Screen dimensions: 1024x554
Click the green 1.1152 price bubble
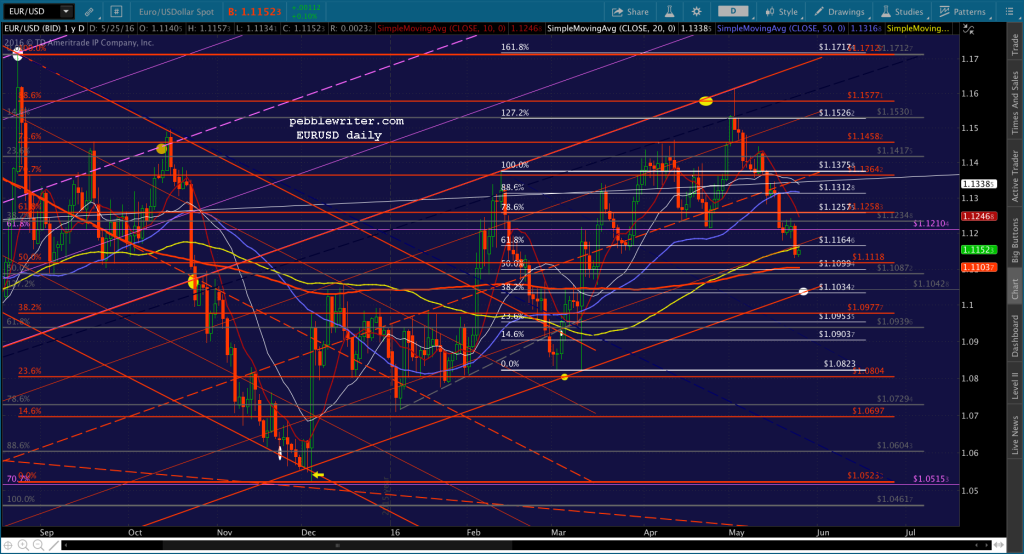click(x=978, y=250)
